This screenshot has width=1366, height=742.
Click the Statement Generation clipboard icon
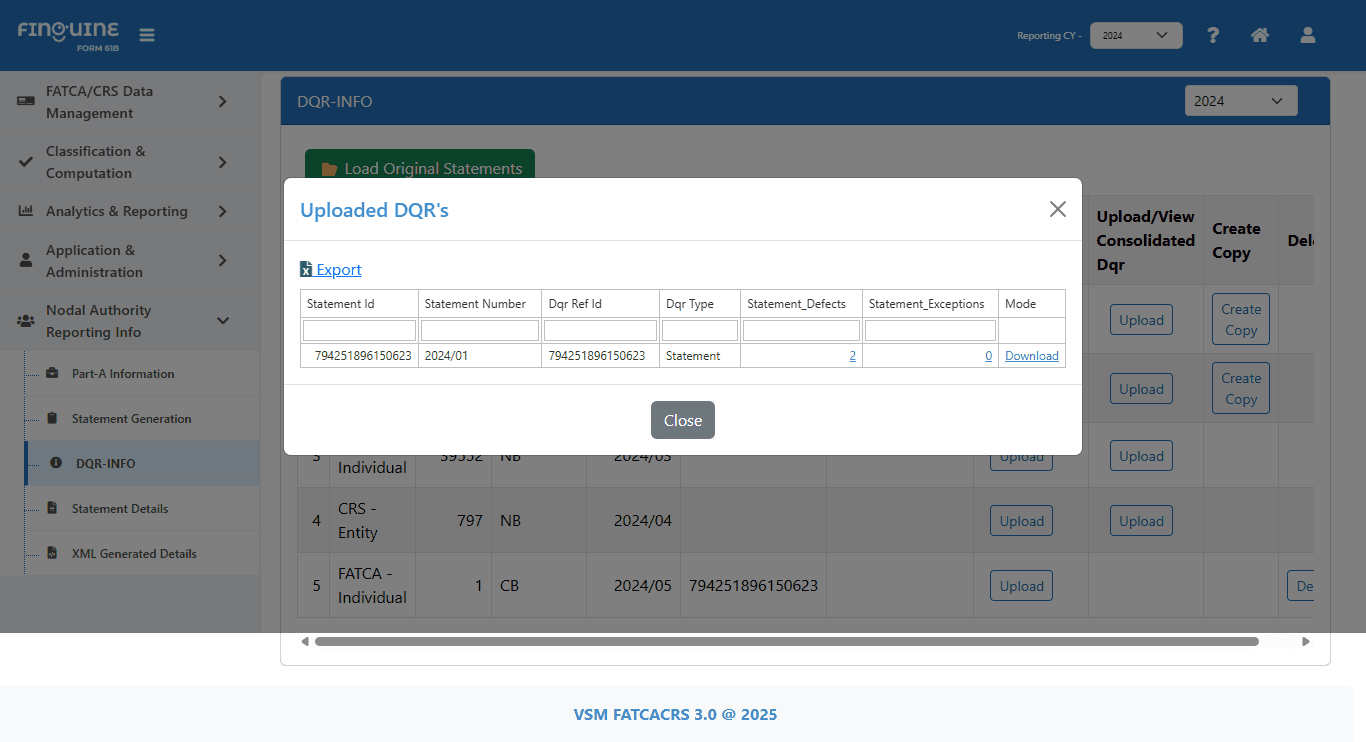[52, 419]
